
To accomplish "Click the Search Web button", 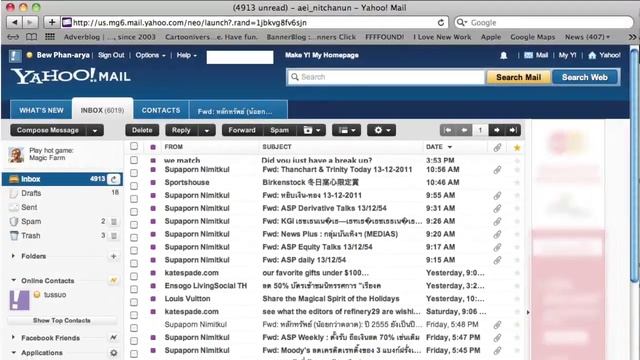I will tap(584, 77).
